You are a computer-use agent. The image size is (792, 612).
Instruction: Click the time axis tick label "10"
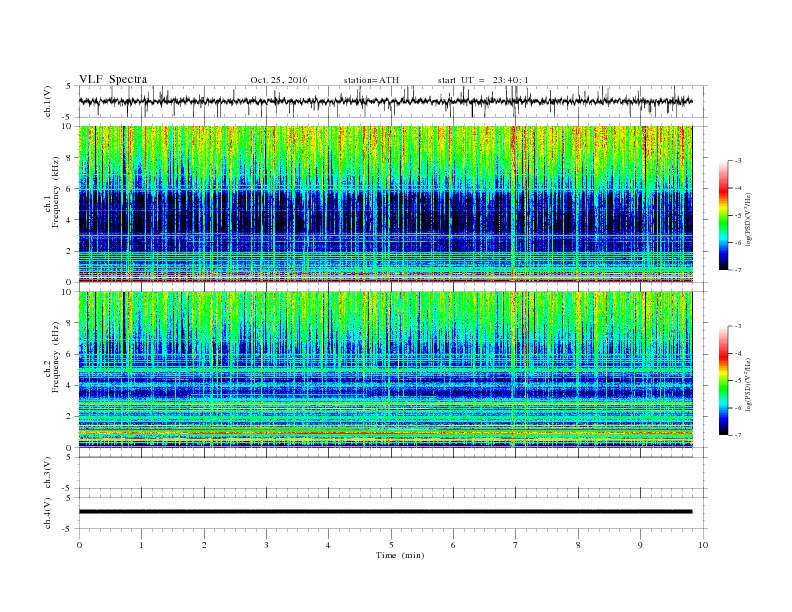click(703, 545)
